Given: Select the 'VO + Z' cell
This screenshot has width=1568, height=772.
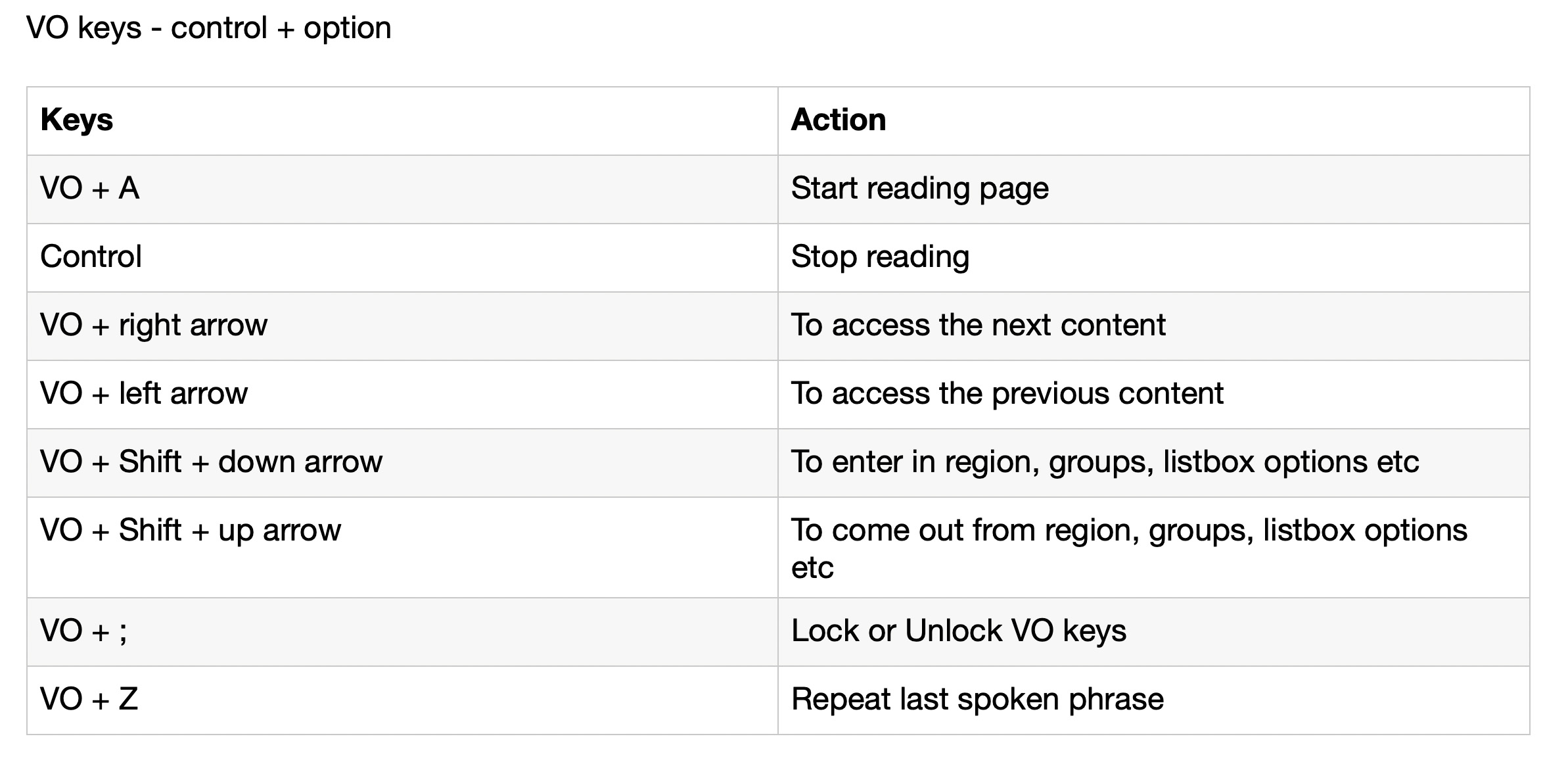Looking at the screenshot, I should [89, 700].
